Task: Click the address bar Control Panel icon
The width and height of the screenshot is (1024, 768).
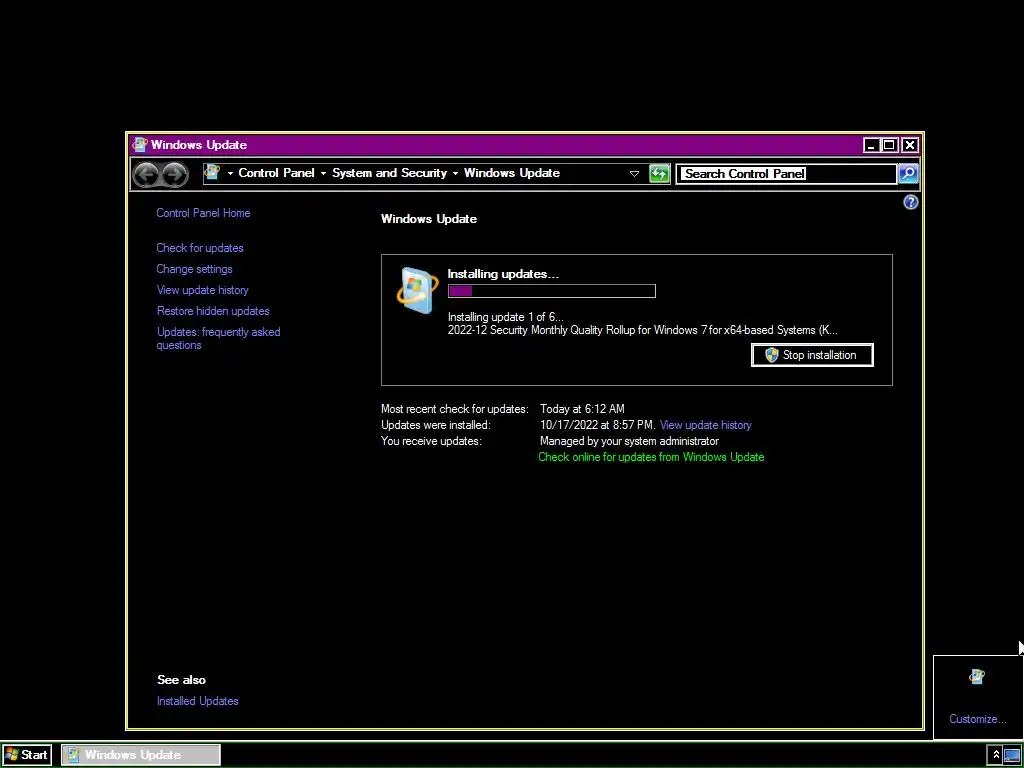Action: point(212,172)
